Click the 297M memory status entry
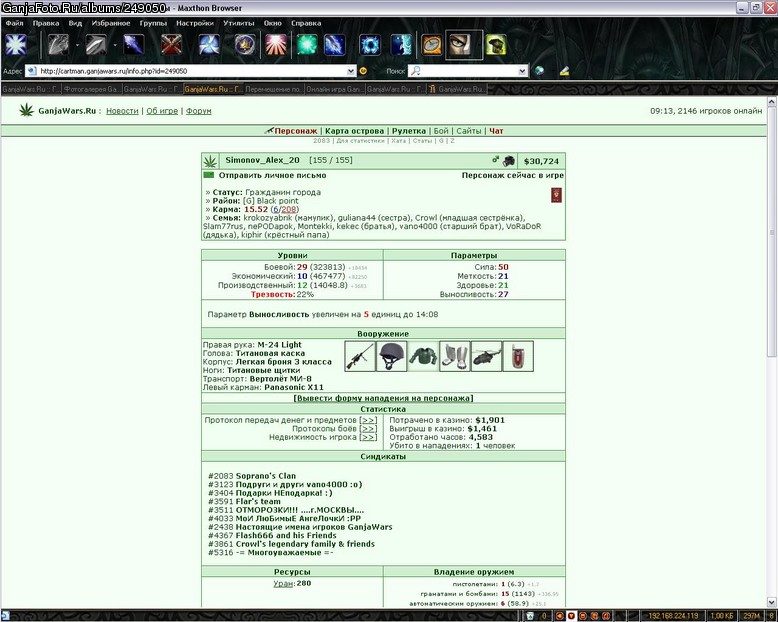778x622 pixels. 752,616
